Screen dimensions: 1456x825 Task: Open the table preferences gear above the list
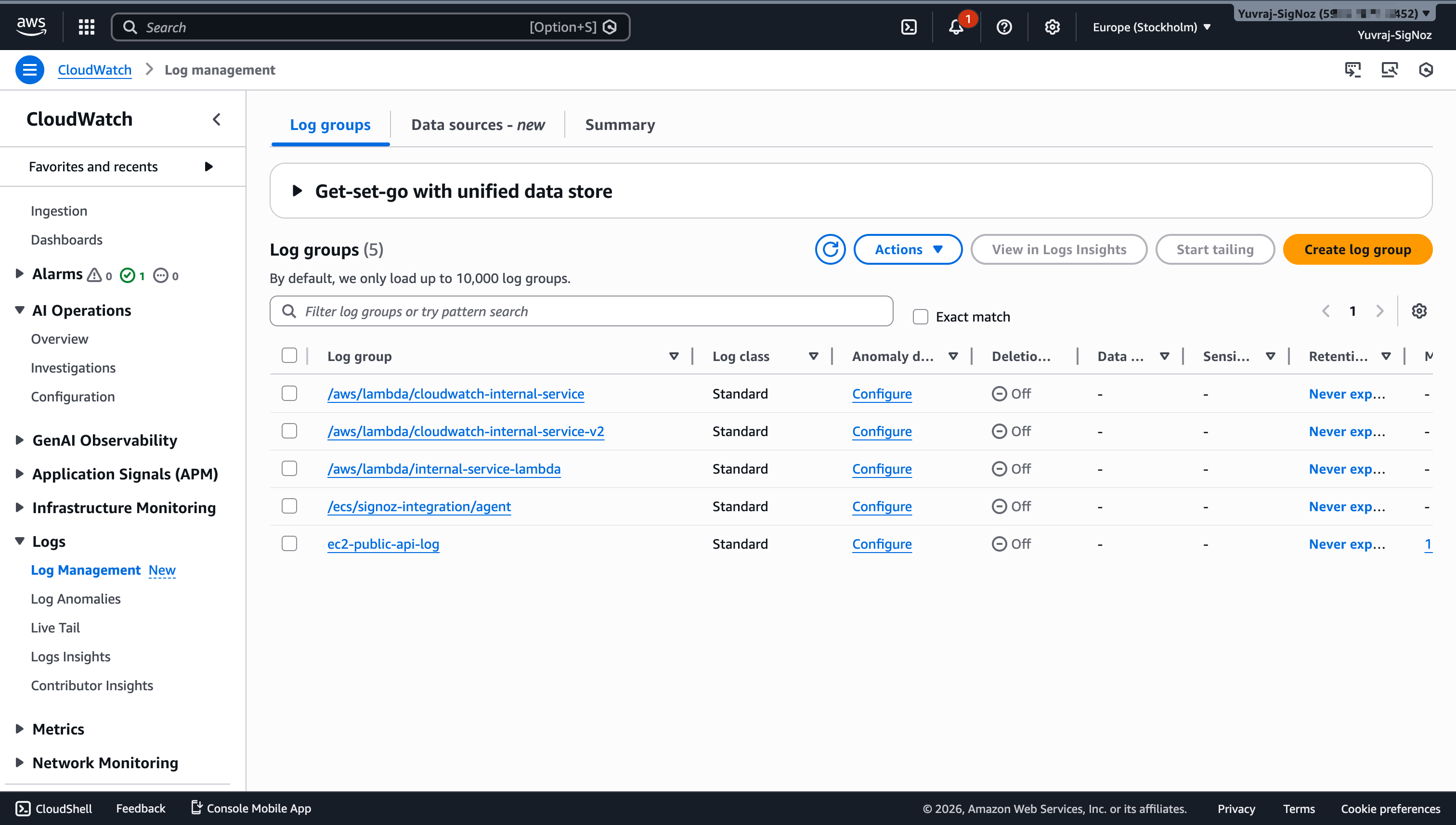click(1420, 310)
